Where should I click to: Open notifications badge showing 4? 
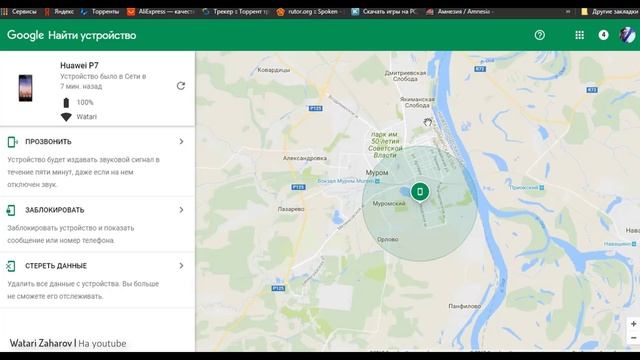(603, 35)
